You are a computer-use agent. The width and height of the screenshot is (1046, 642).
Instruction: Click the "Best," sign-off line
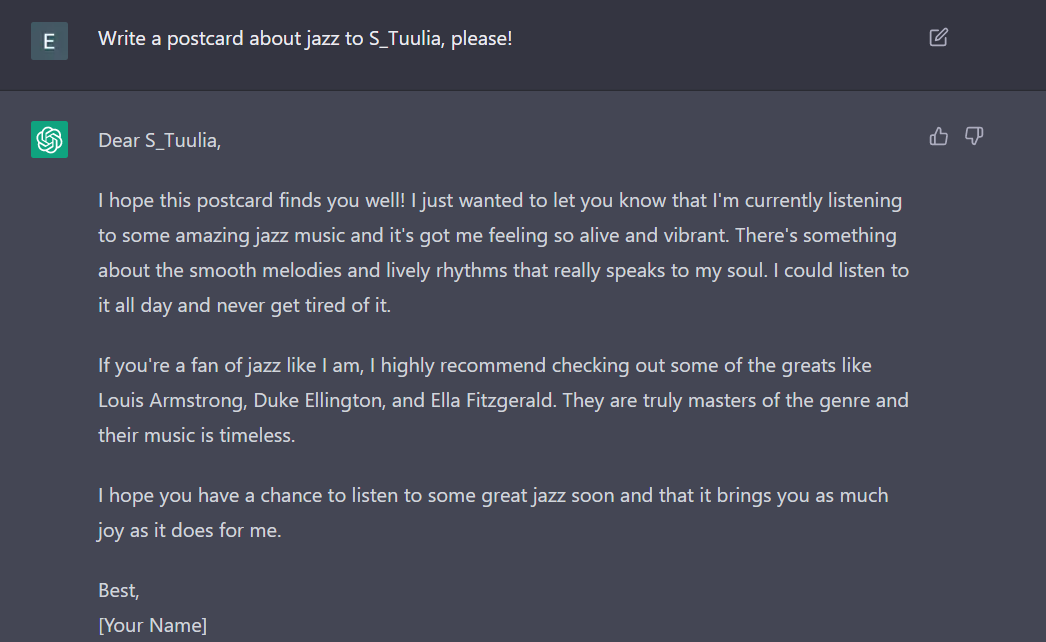coord(119,591)
